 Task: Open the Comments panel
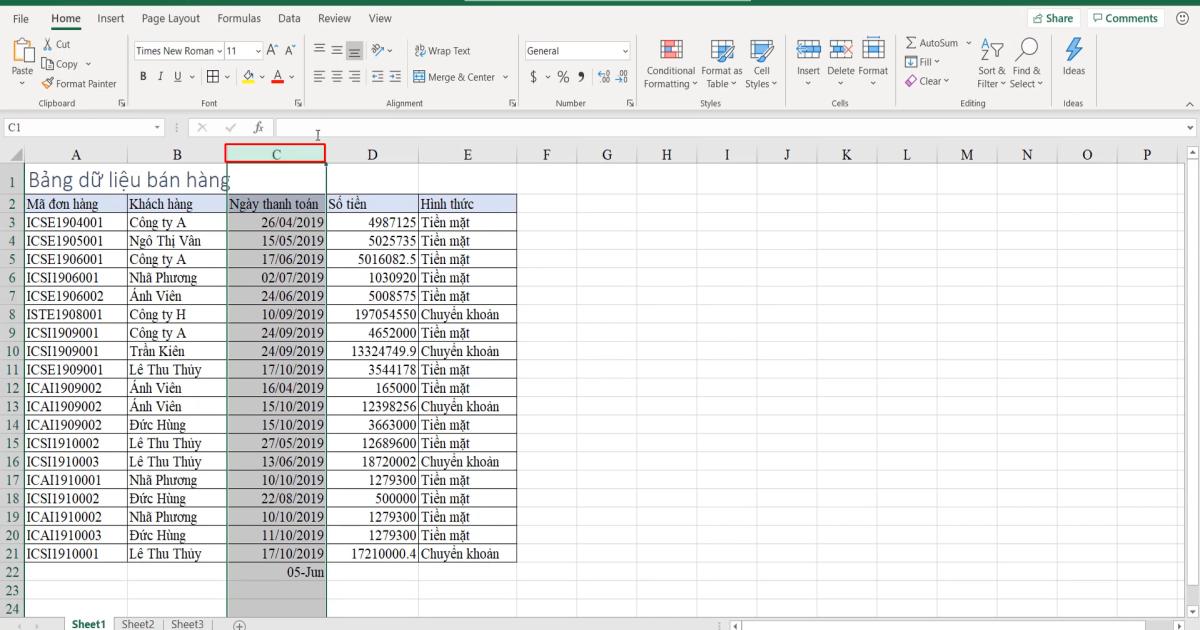[1123, 17]
